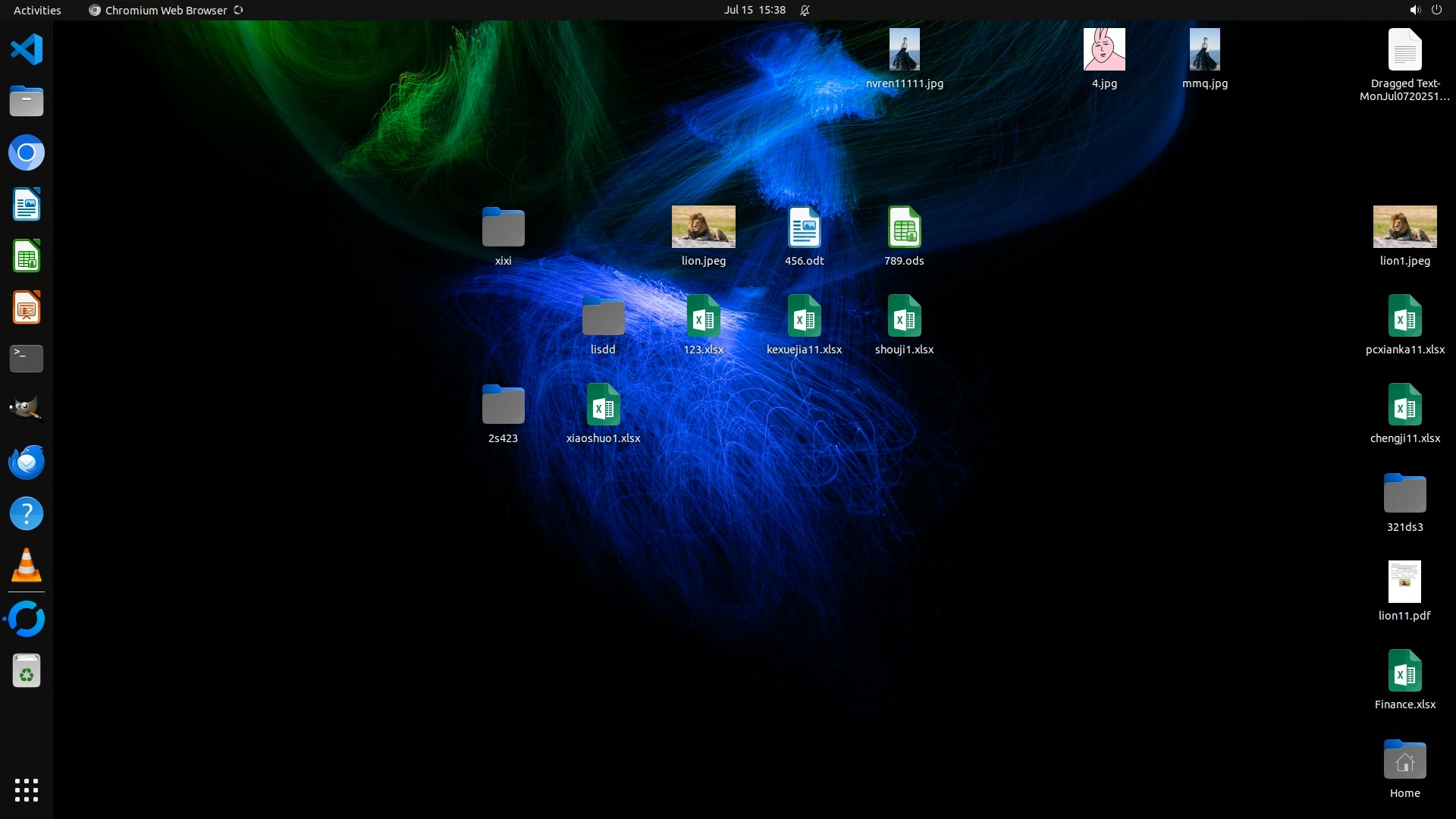Viewport: 1456px width, 819px height.
Task: Open Thunderbird mail from dock
Action: click(27, 462)
